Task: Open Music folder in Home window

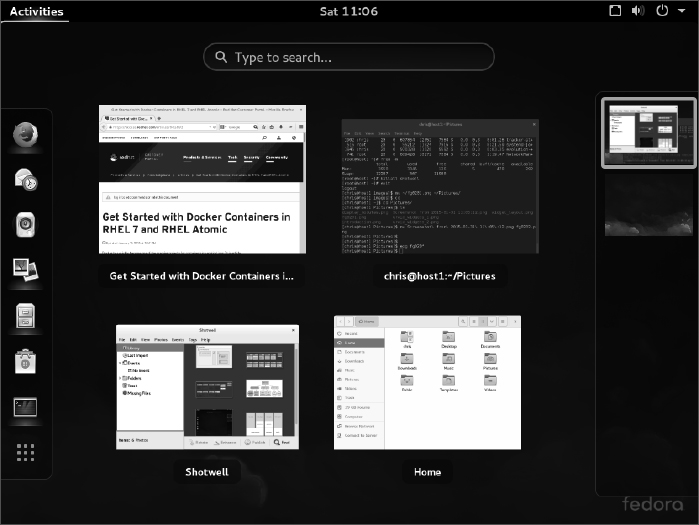Action: coord(448,361)
